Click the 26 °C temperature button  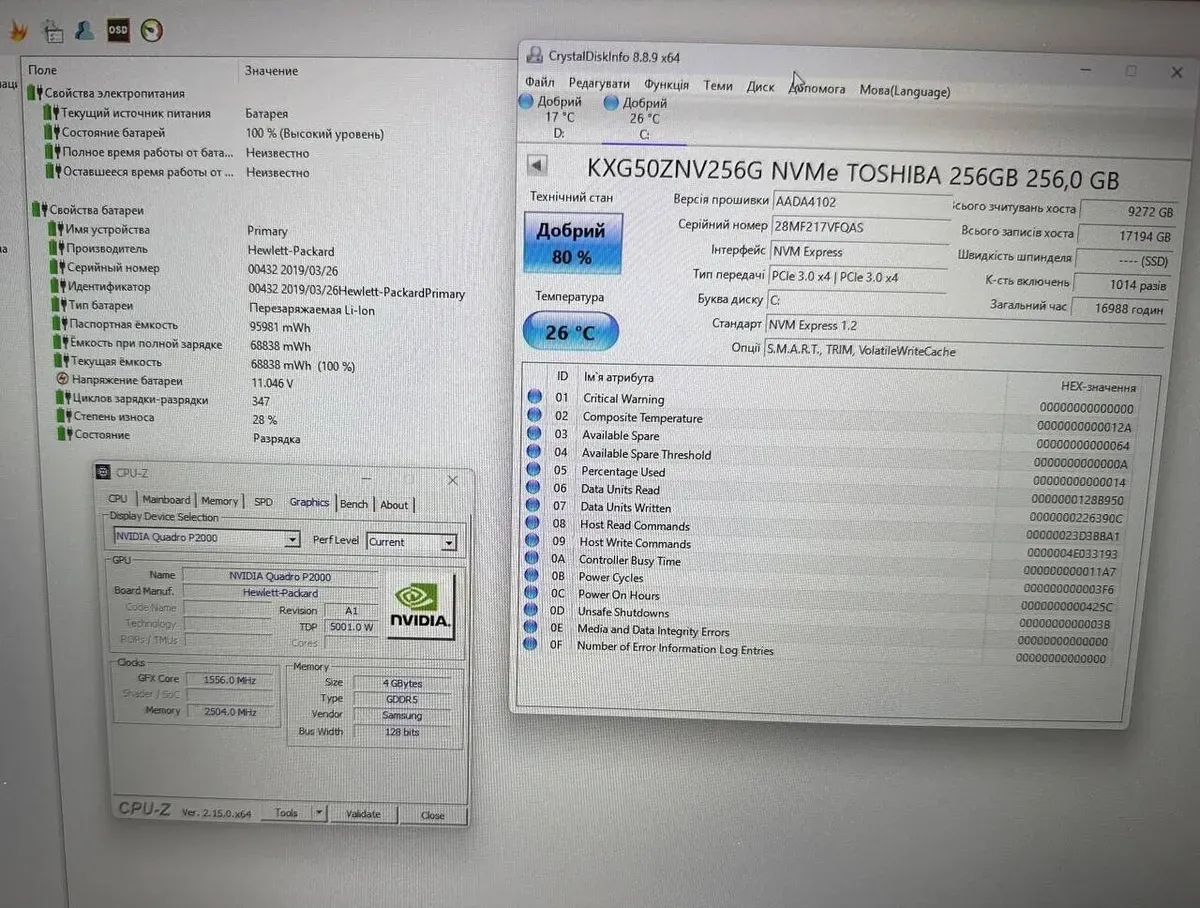point(570,332)
